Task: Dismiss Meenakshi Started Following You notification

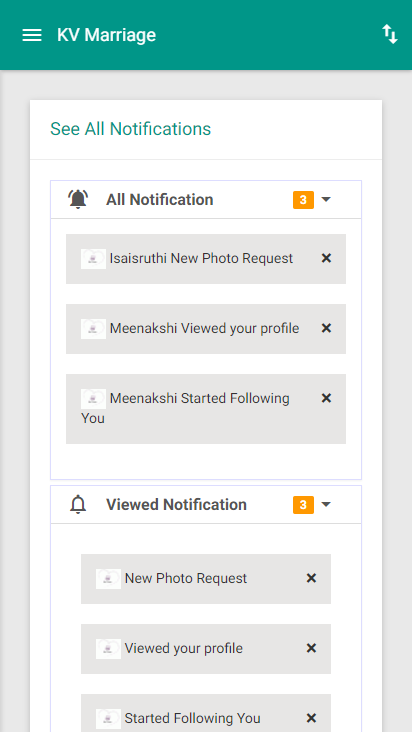Action: [326, 398]
